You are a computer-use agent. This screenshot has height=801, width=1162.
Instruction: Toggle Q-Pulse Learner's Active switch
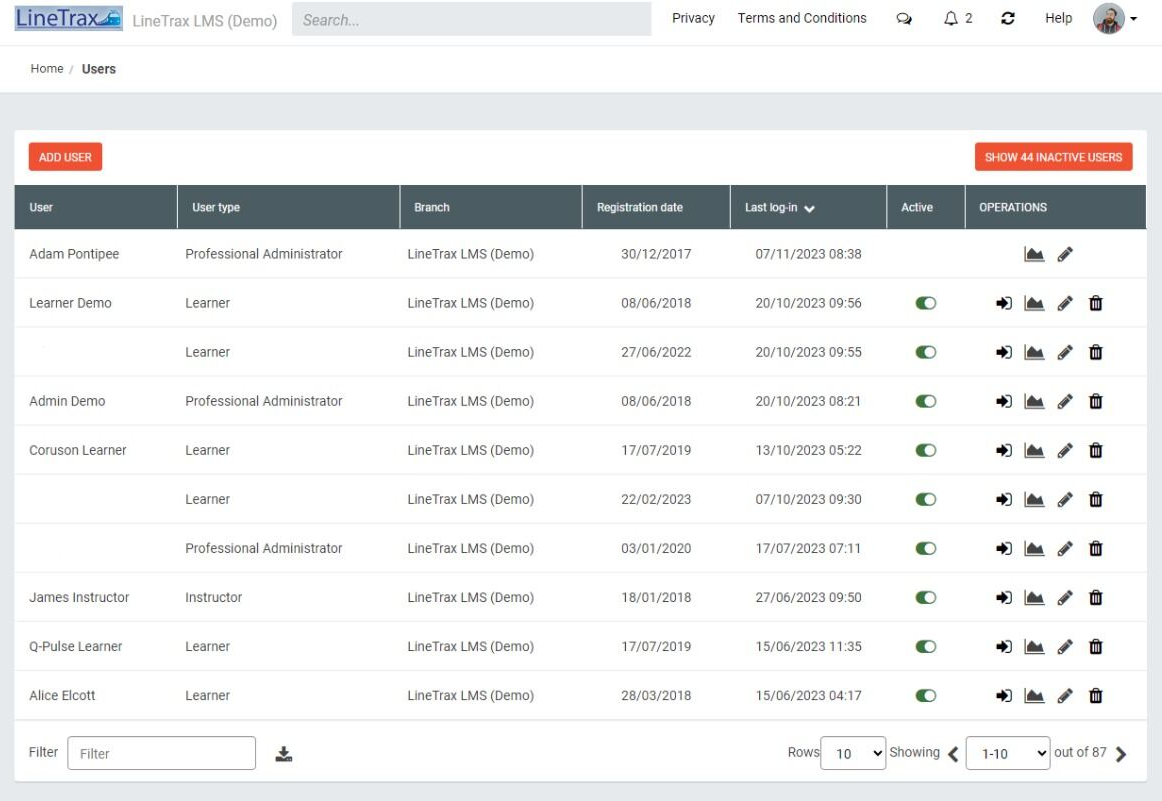tap(926, 646)
